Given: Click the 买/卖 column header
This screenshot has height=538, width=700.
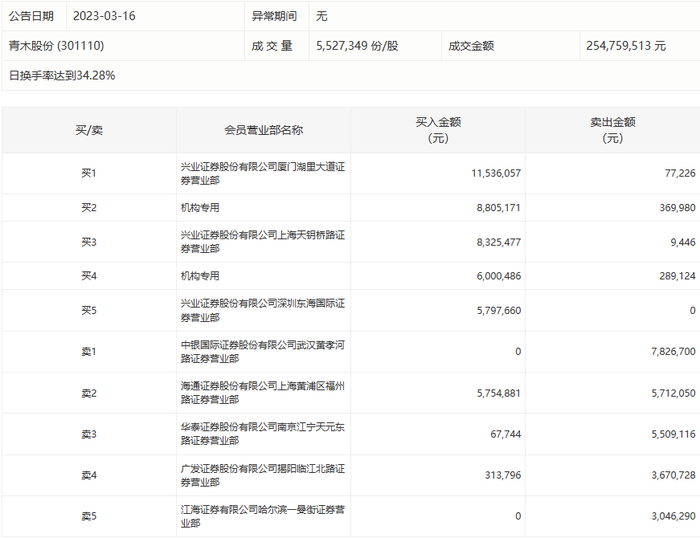Looking at the screenshot, I should tap(89, 130).
